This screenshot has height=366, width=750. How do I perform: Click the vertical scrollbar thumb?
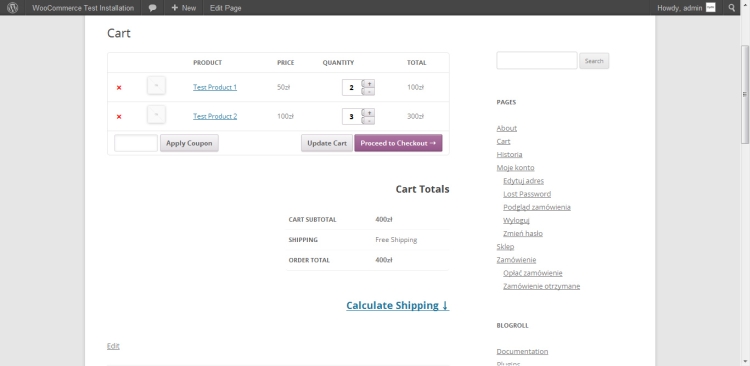[x=745, y=94]
